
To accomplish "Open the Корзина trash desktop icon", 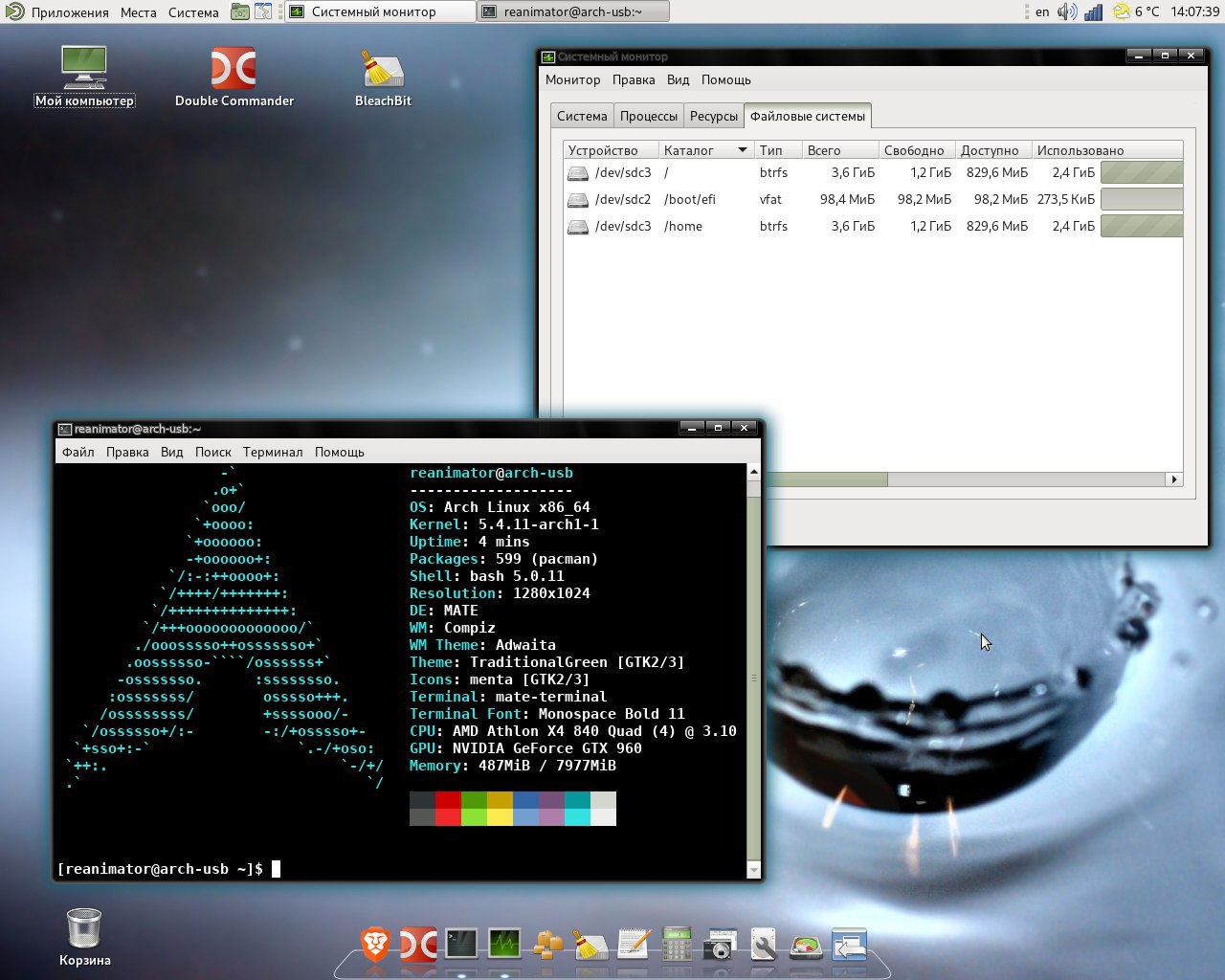I will 84,938.
